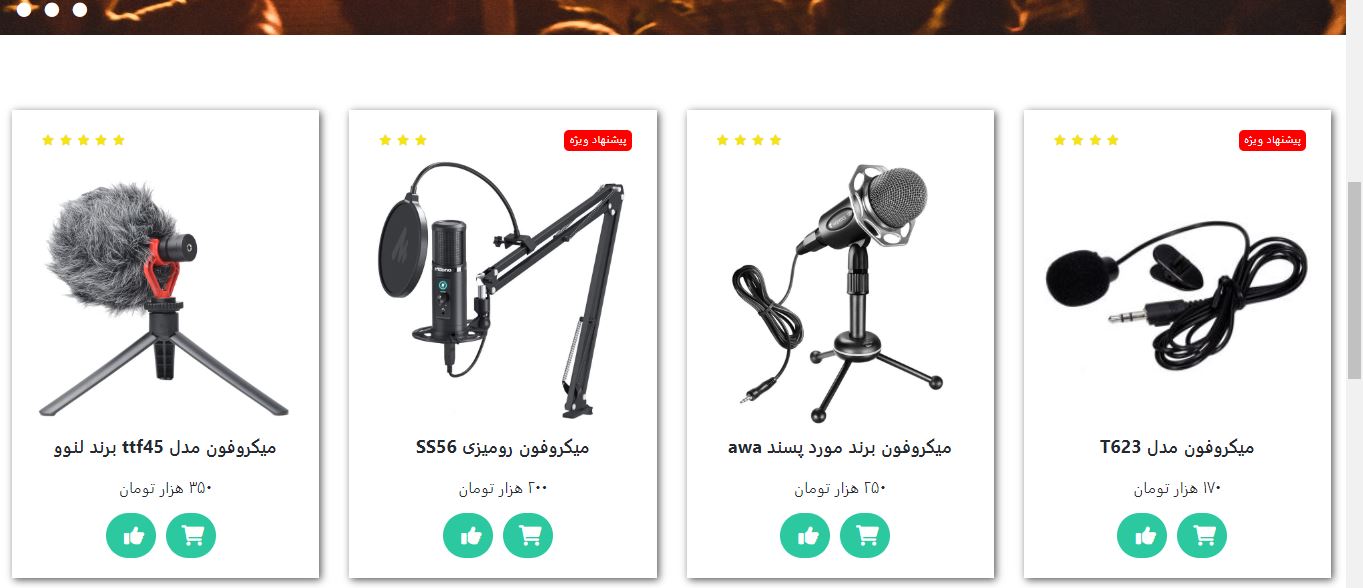Like the SS56 desktop microphone
The height and width of the screenshot is (588, 1363).
(x=468, y=535)
